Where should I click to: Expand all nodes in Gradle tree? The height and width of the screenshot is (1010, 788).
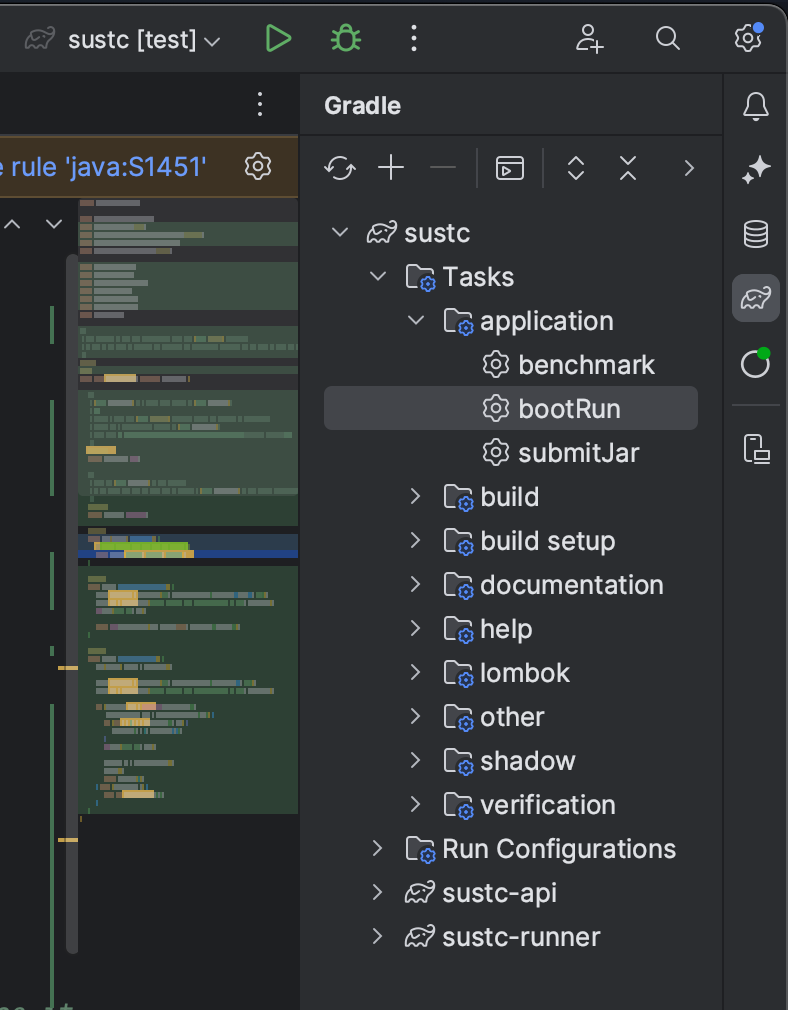(x=576, y=168)
